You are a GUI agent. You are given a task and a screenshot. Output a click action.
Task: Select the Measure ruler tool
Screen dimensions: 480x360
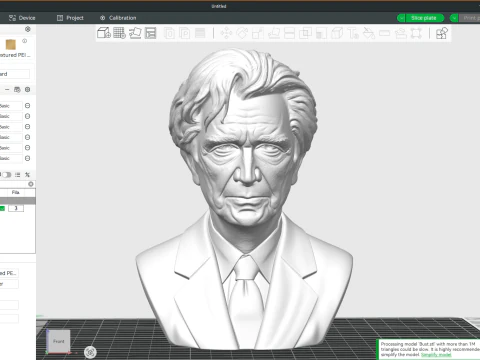point(384,33)
